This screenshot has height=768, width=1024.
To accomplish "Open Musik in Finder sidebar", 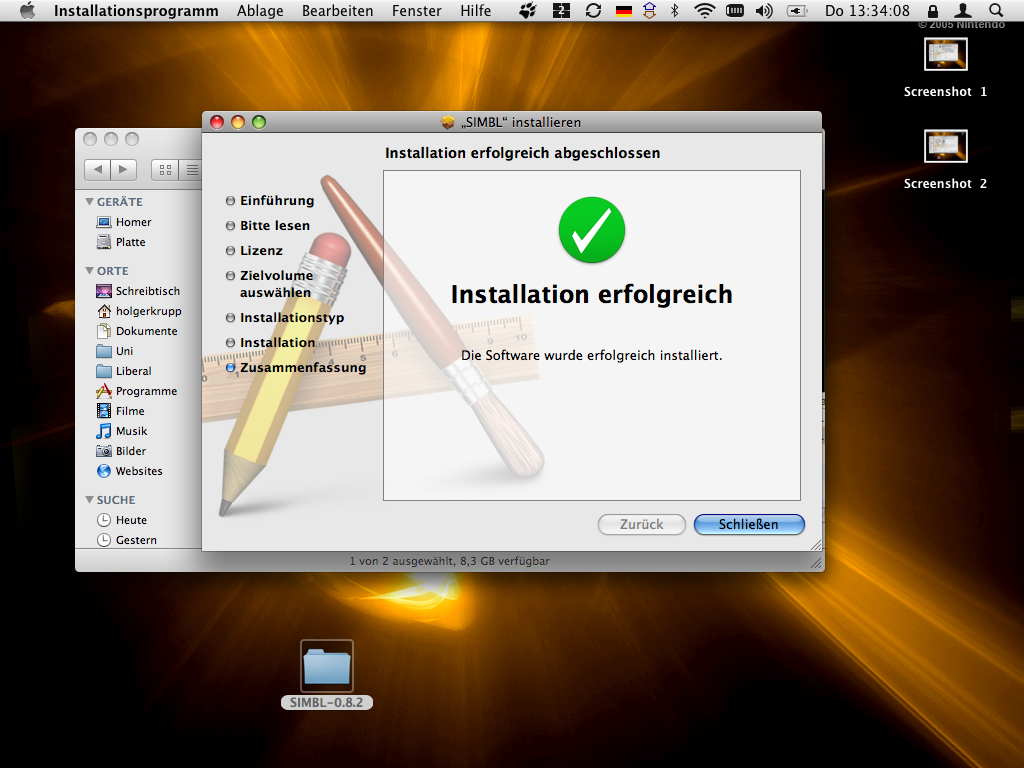I will [x=121, y=431].
